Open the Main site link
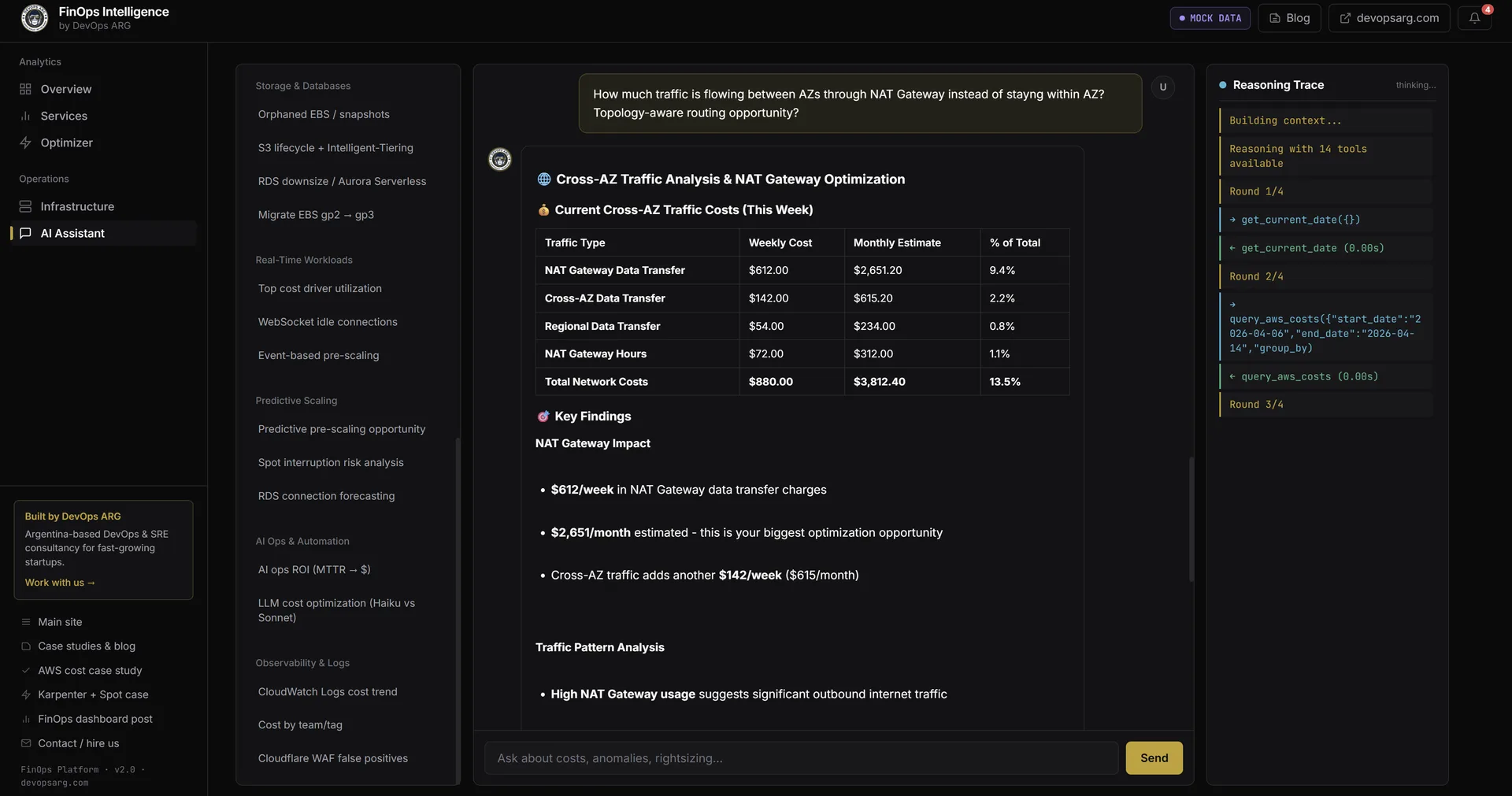1512x796 pixels. pos(60,622)
